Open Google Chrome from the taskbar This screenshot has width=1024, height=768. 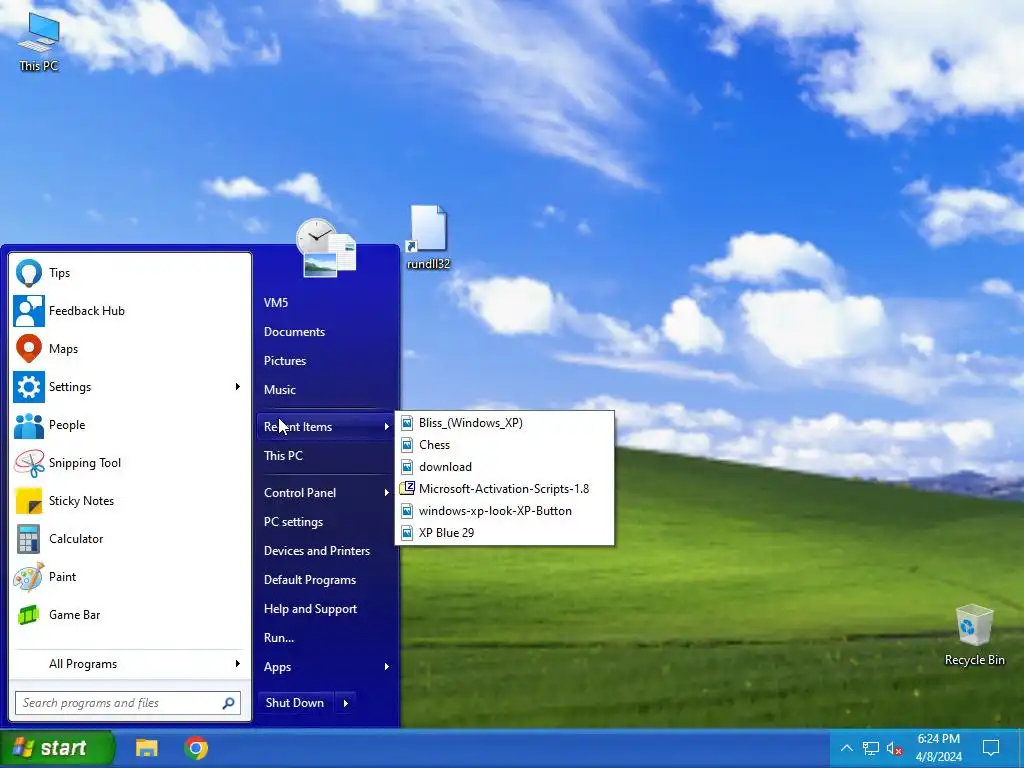(196, 747)
